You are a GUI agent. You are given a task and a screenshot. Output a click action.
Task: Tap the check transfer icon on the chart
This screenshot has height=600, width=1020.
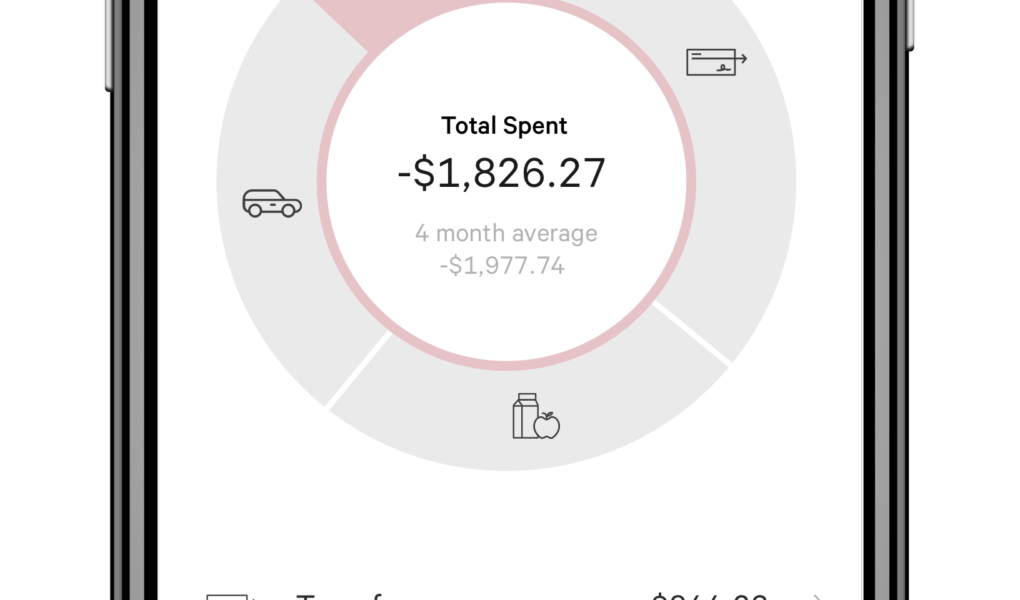tap(716, 62)
